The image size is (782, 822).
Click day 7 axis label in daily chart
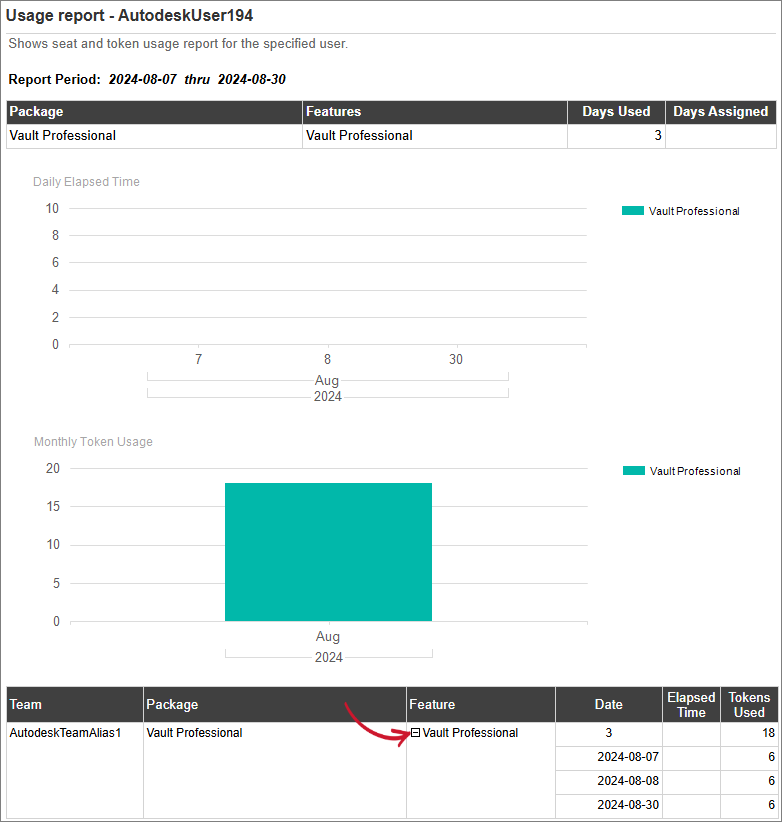pyautogui.click(x=198, y=359)
